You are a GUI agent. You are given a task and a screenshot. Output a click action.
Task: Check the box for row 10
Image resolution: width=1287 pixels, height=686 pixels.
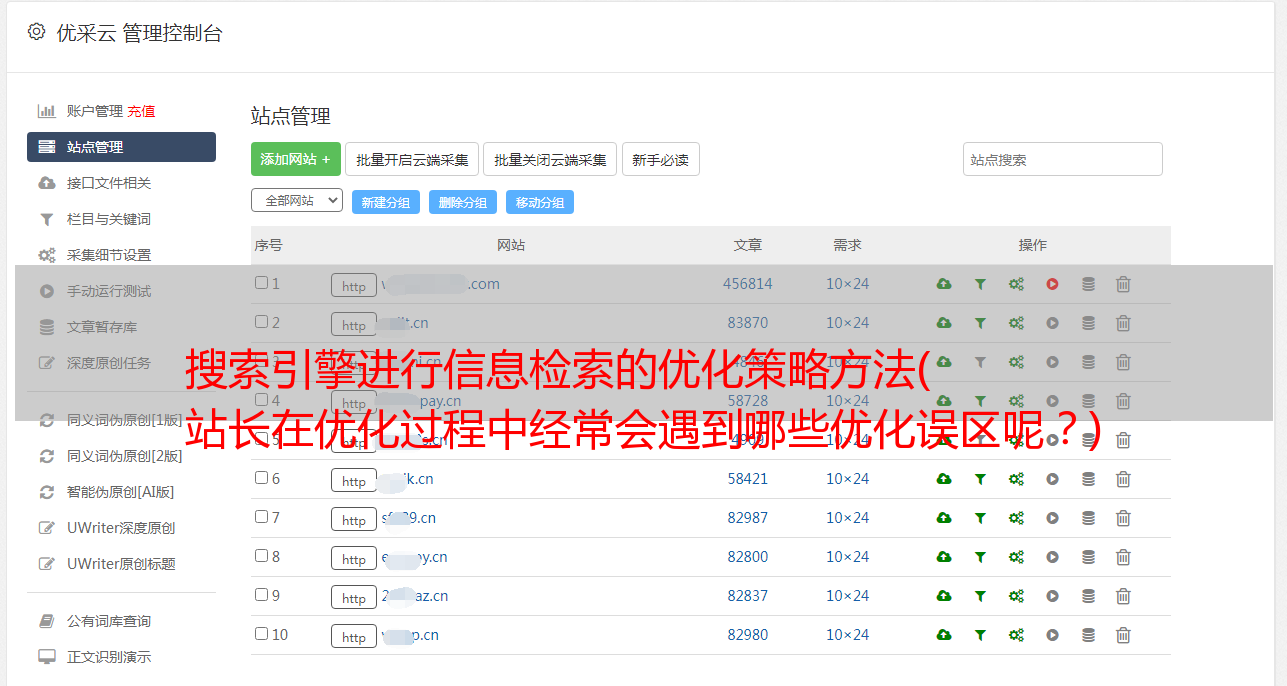click(x=261, y=634)
